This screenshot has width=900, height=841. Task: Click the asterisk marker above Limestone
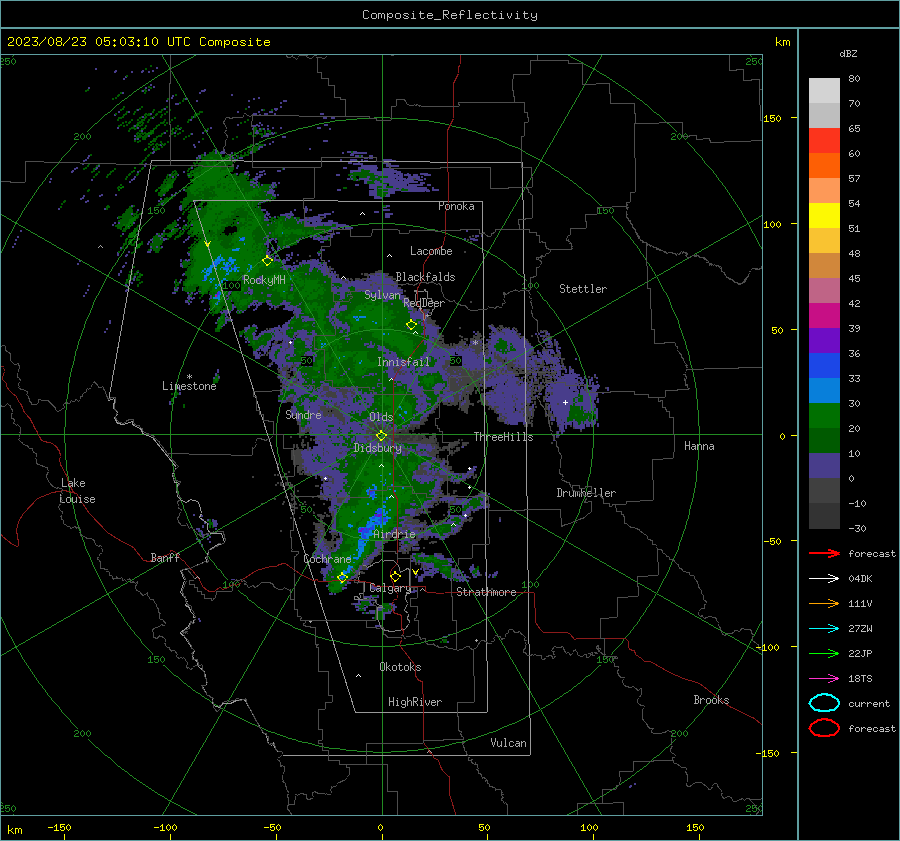[189, 377]
